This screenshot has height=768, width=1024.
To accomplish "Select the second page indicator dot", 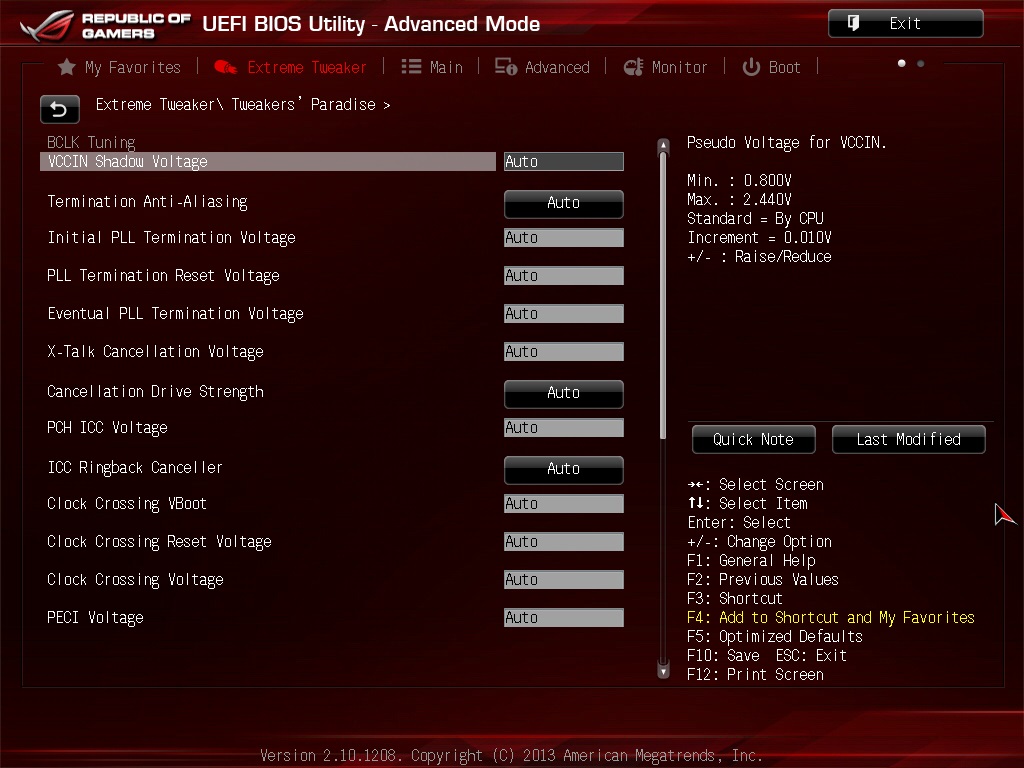I will pyautogui.click(x=921, y=63).
